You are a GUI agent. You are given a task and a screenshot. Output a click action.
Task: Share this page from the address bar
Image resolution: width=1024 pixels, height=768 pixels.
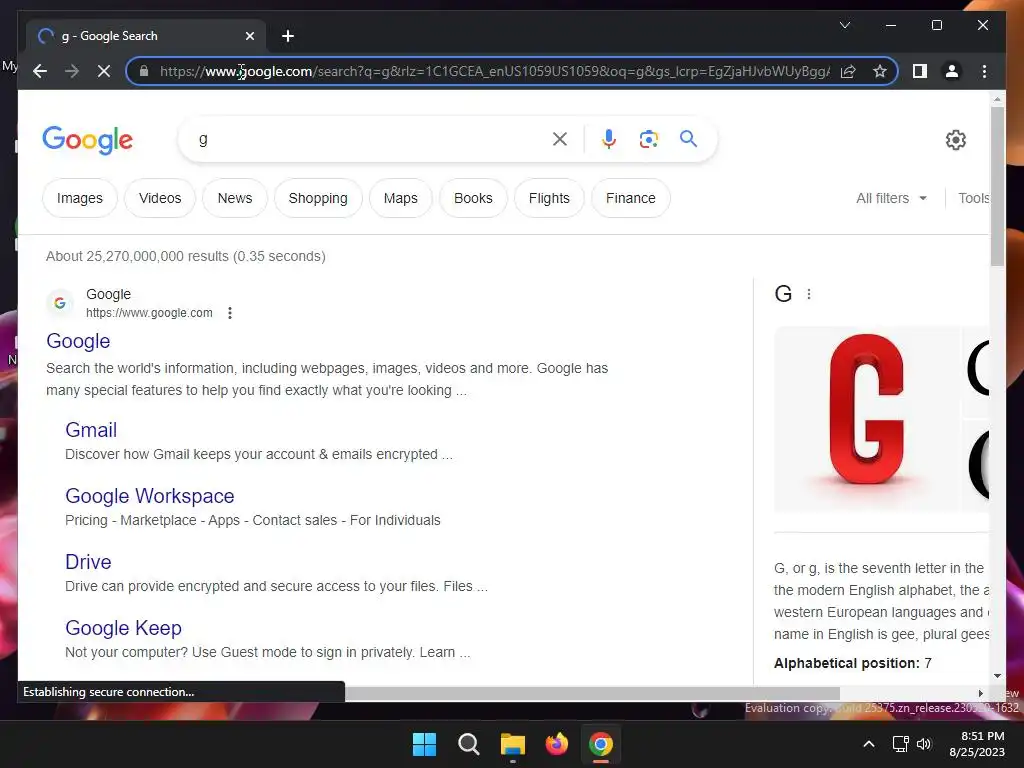tap(848, 71)
